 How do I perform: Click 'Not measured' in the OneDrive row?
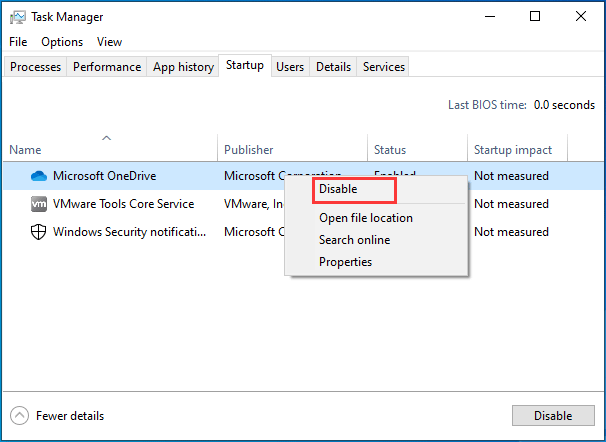[511, 176]
